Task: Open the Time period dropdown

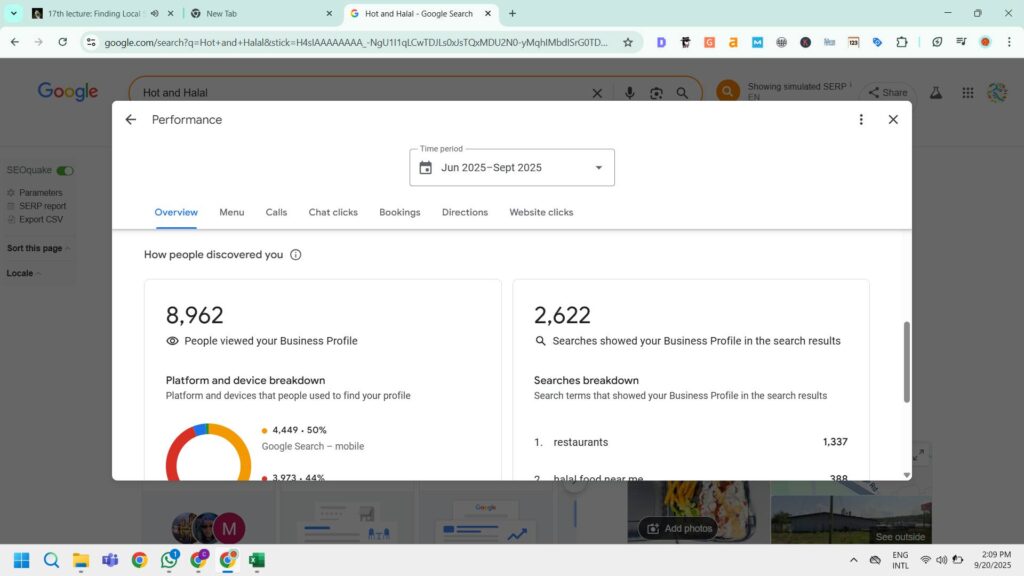Action: pyautogui.click(x=512, y=168)
